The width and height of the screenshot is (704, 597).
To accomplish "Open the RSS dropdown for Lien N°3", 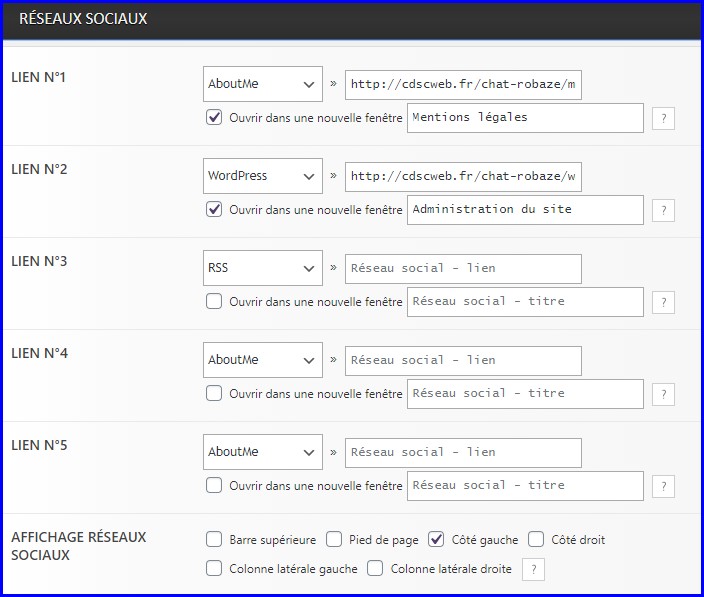I will click(x=262, y=268).
